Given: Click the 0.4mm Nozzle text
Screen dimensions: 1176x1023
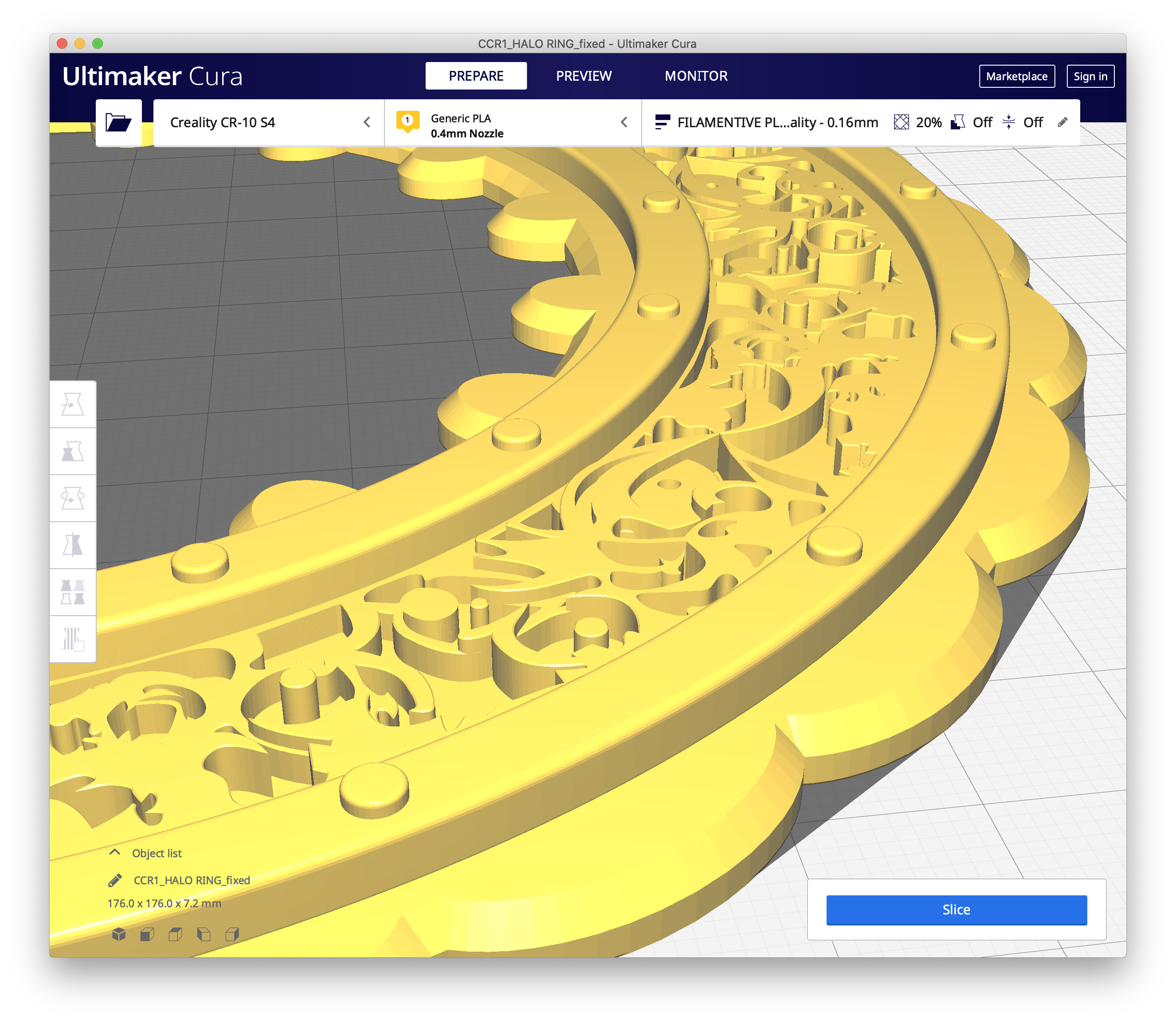Looking at the screenshot, I should [x=466, y=133].
